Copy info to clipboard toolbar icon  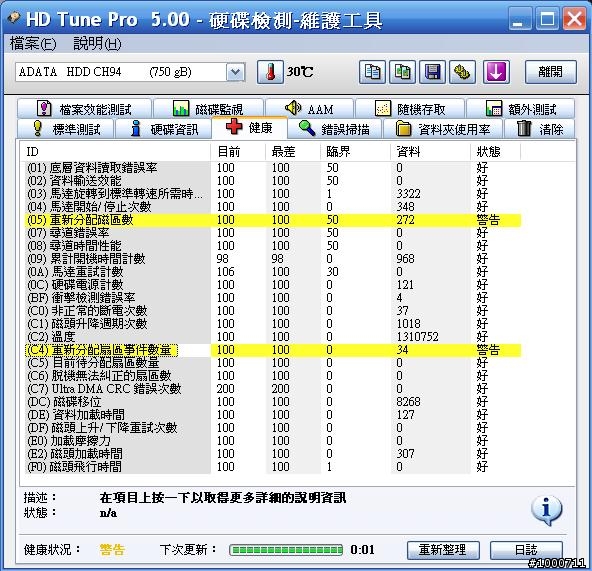coord(372,72)
